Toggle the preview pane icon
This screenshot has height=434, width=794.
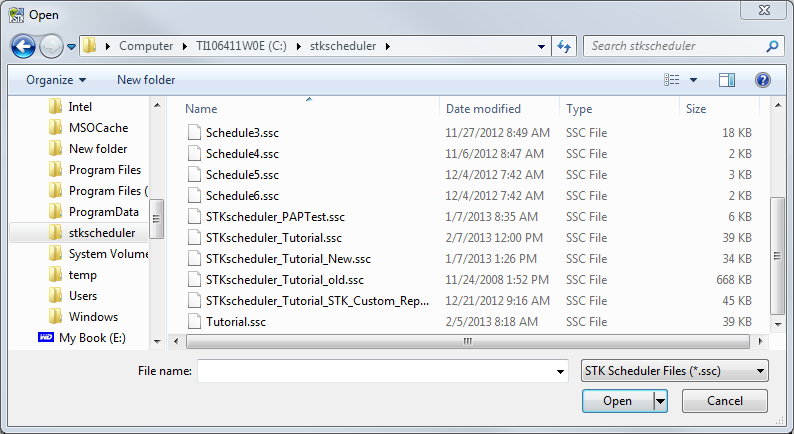(727, 80)
